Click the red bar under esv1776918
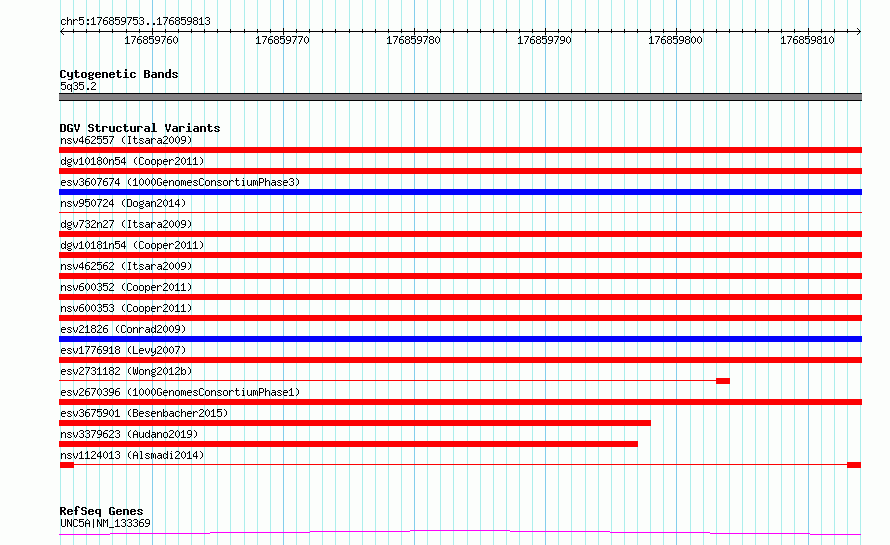This screenshot has height=545, width=890. (x=460, y=360)
